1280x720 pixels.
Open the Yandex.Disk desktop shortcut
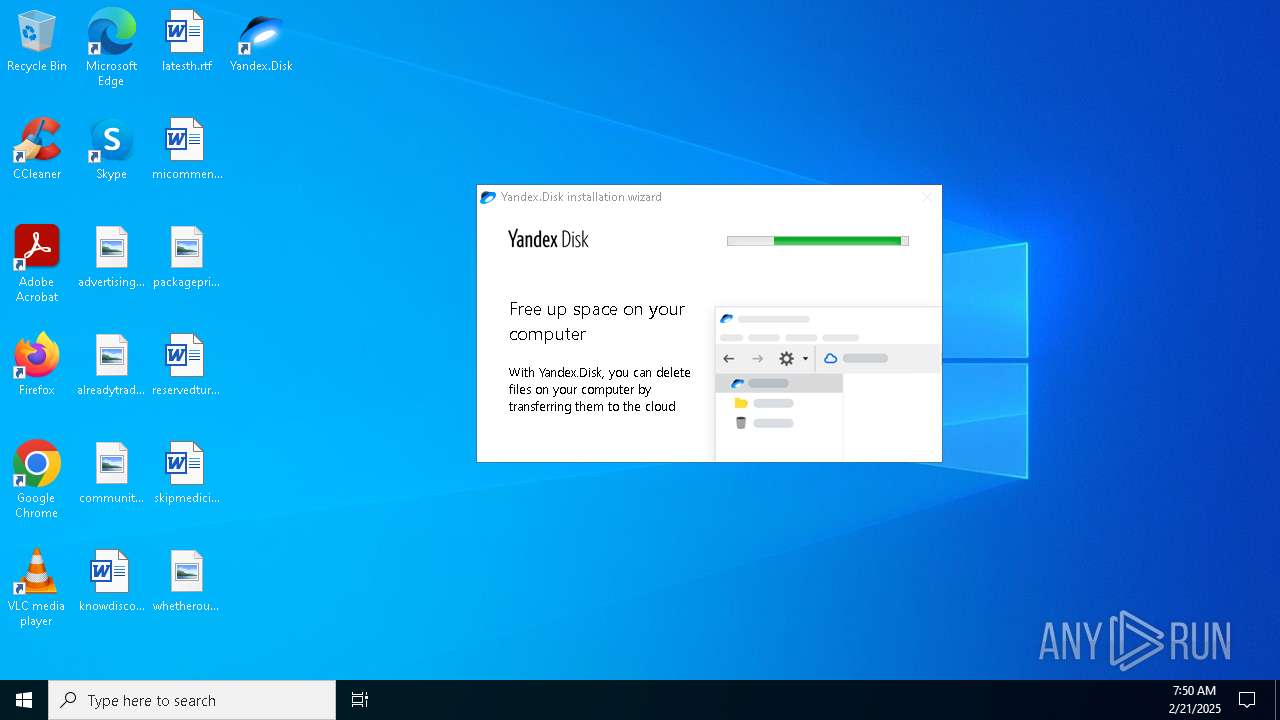[x=261, y=42]
